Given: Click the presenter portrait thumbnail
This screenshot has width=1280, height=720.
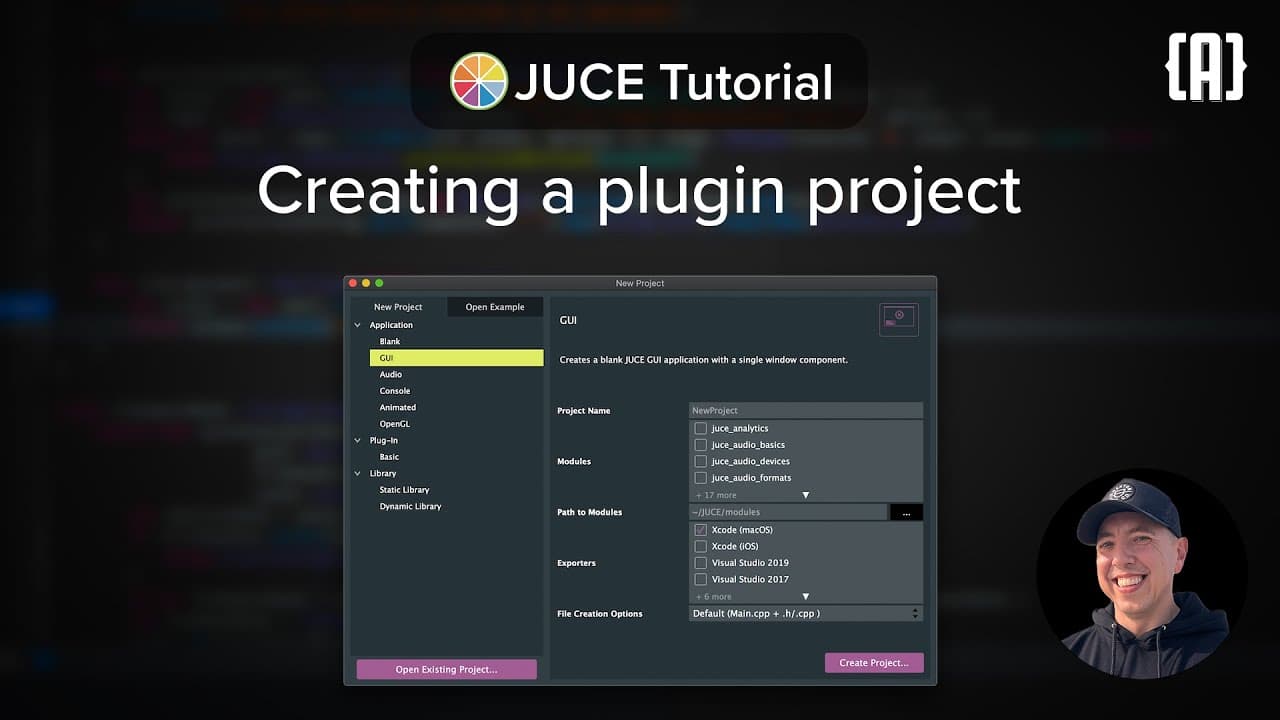Looking at the screenshot, I should [1142, 573].
